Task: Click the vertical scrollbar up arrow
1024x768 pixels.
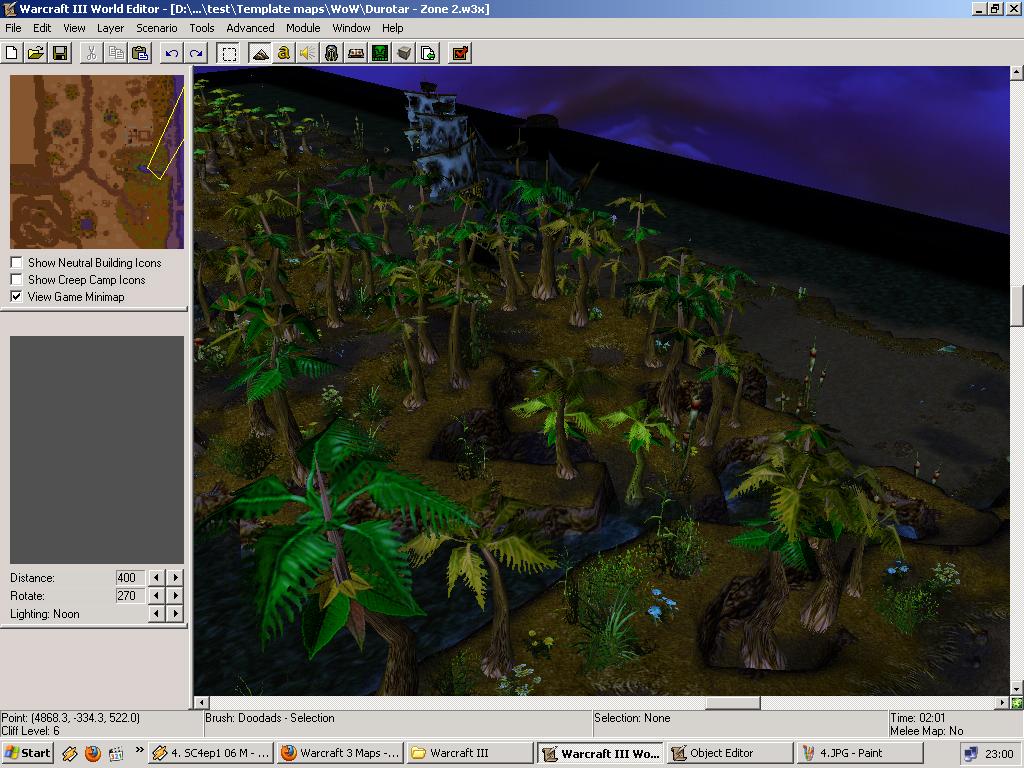Action: coord(1017,72)
